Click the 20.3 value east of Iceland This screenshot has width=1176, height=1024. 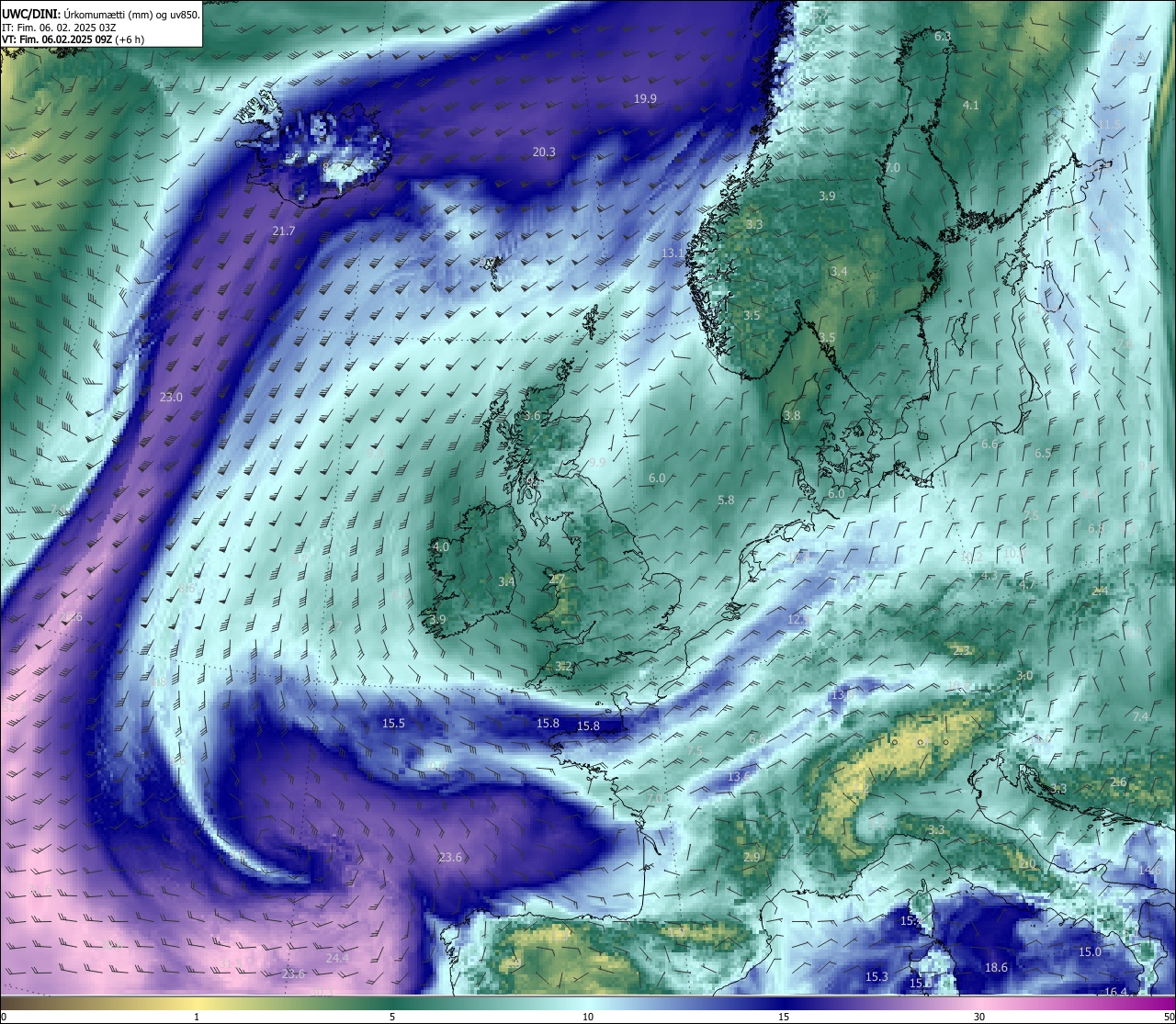pyautogui.click(x=544, y=152)
